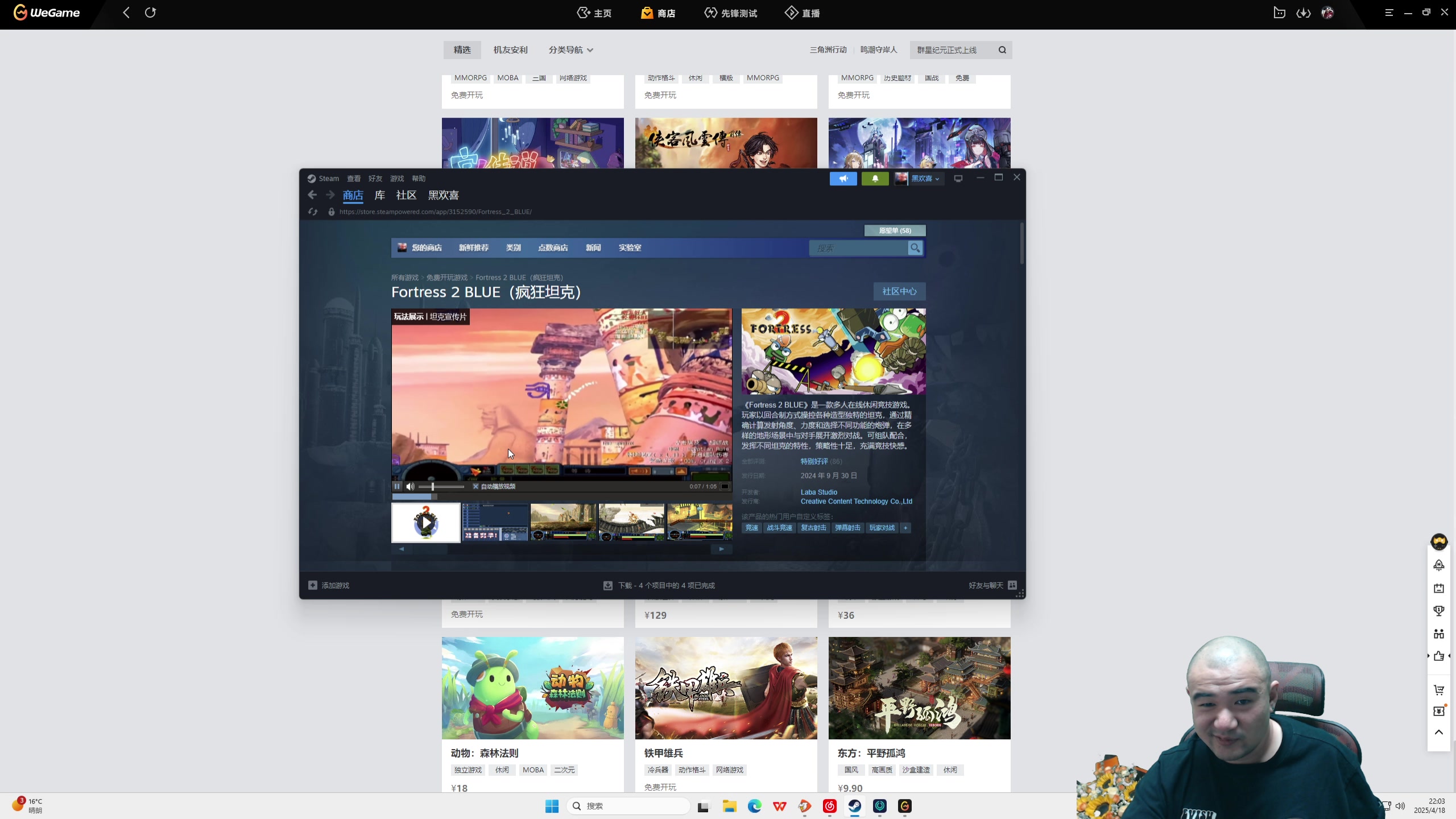The height and width of the screenshot is (819, 1456).
Task: Refresh the WeGame page
Action: (x=150, y=13)
